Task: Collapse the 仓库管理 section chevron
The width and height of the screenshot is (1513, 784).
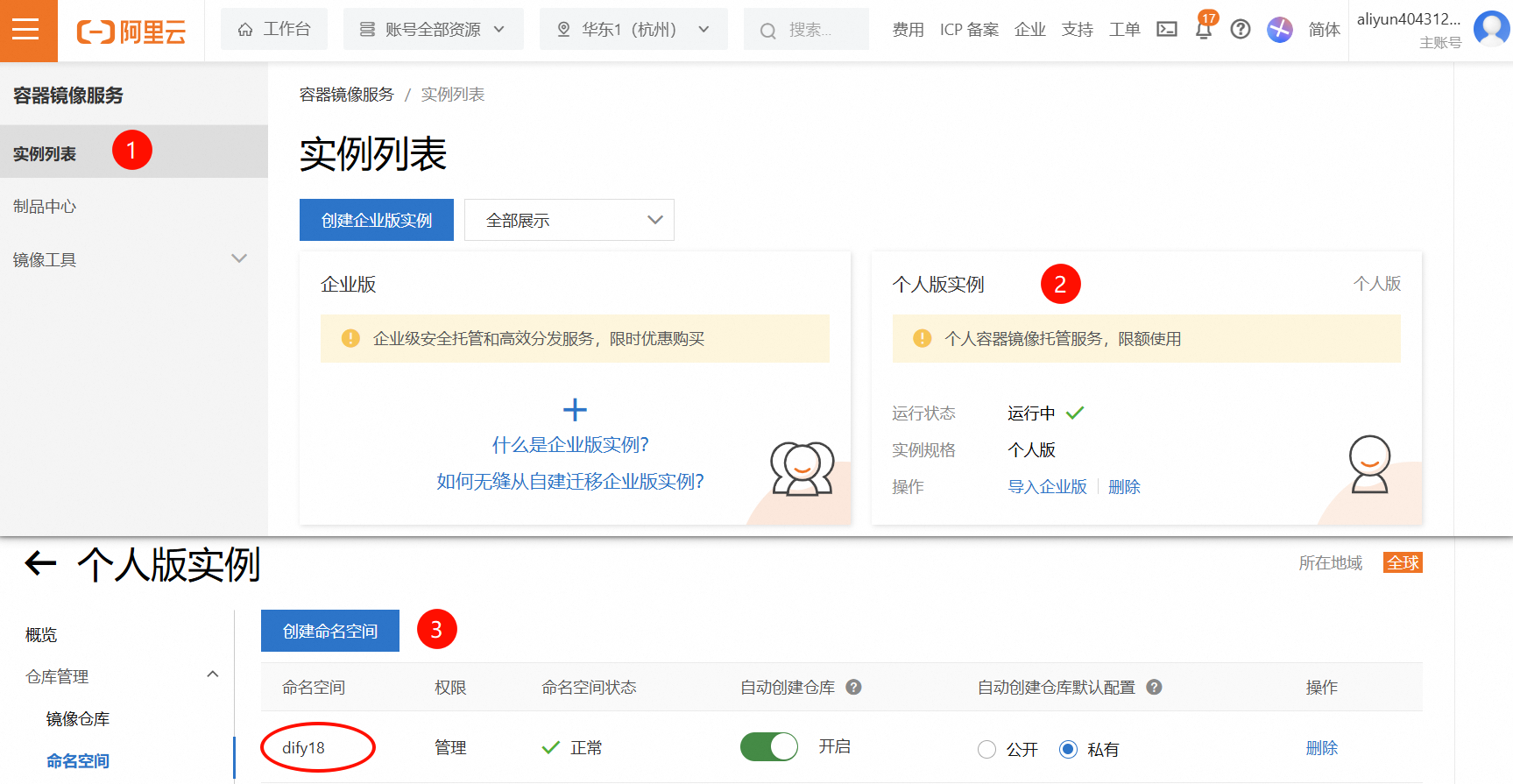Action: [213, 675]
